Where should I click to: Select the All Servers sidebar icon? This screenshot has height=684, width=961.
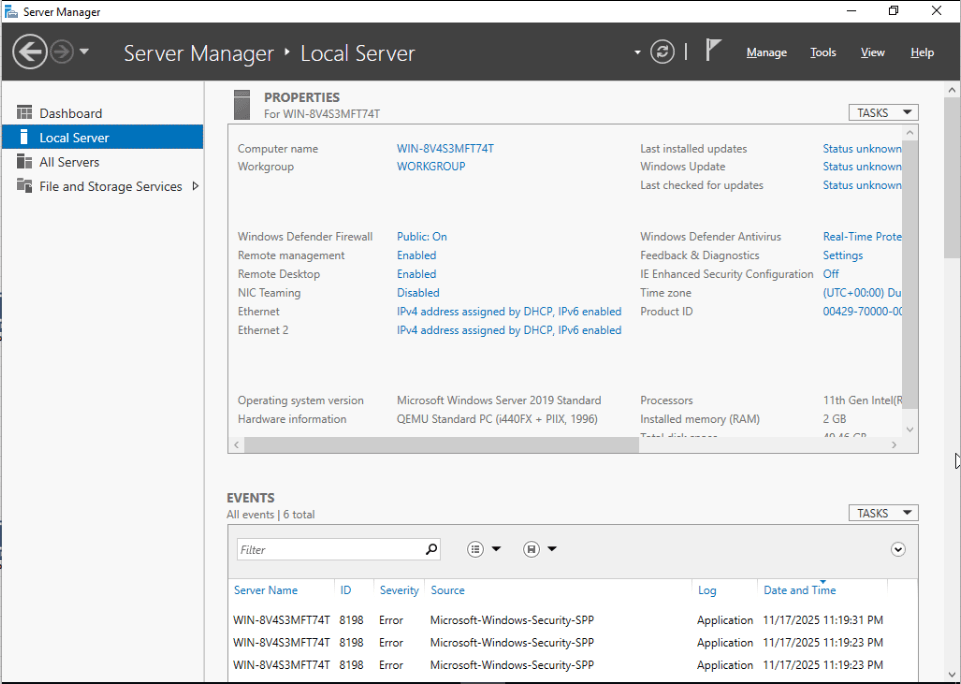point(24,162)
